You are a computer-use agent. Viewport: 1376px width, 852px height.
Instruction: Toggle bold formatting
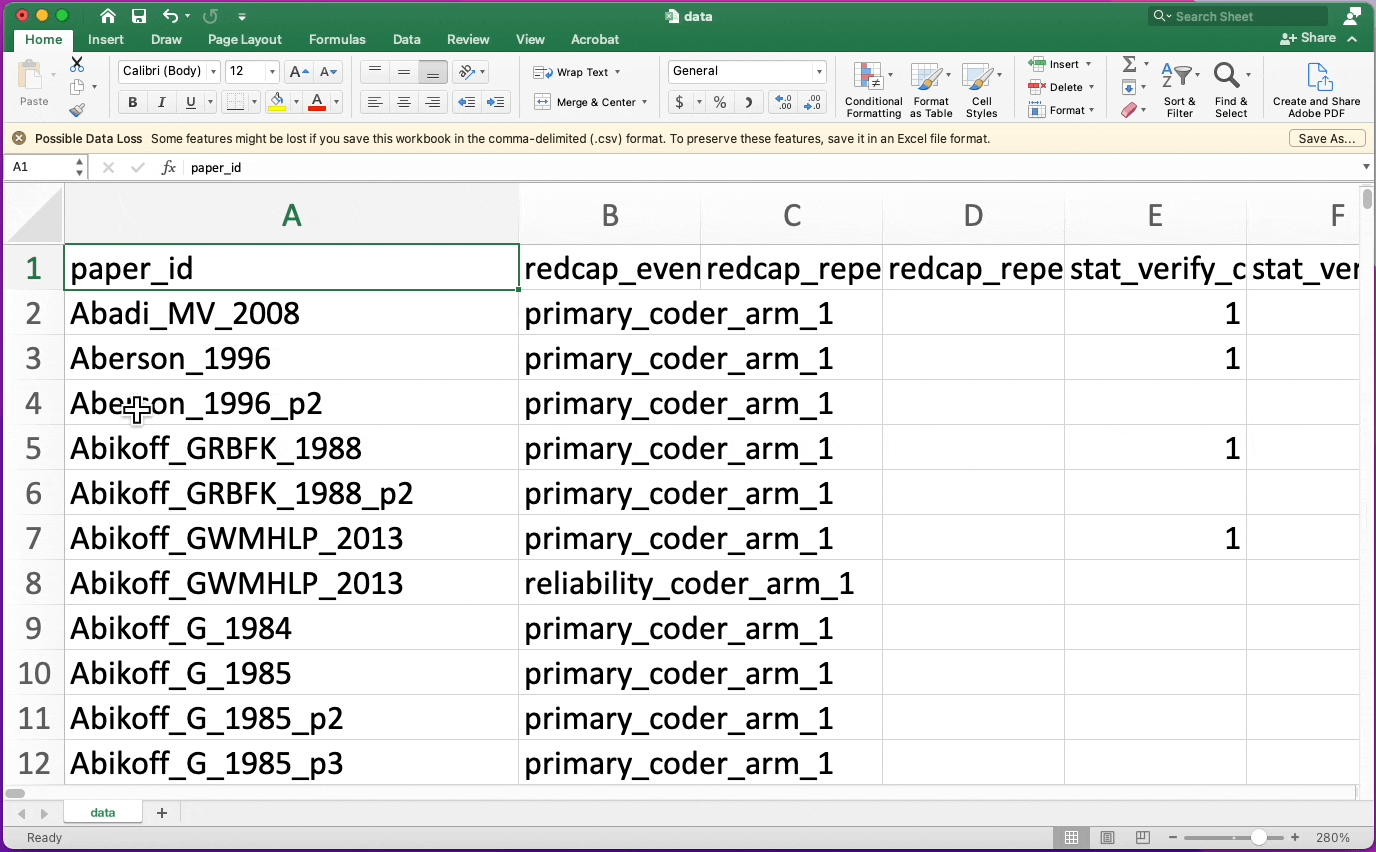click(x=132, y=102)
